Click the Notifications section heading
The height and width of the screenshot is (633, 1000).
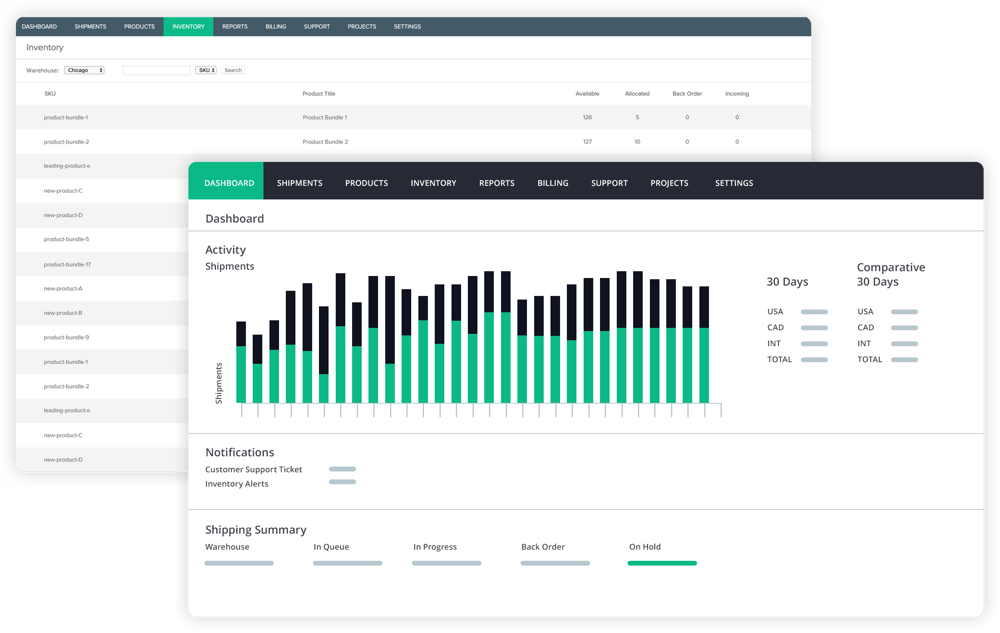pyautogui.click(x=239, y=452)
